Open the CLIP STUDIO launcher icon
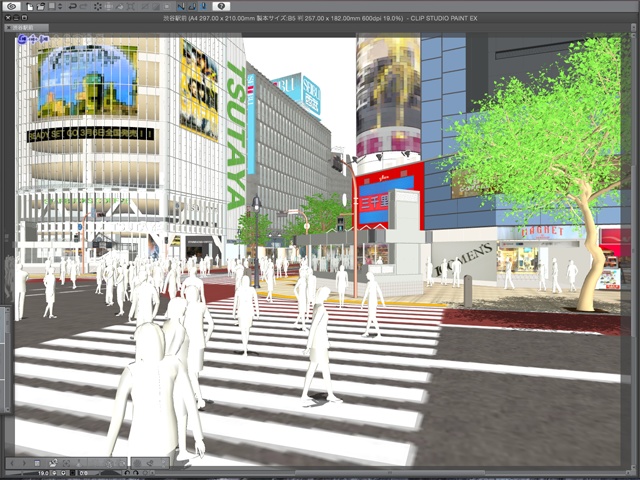640x480 pixels. click(11, 6)
